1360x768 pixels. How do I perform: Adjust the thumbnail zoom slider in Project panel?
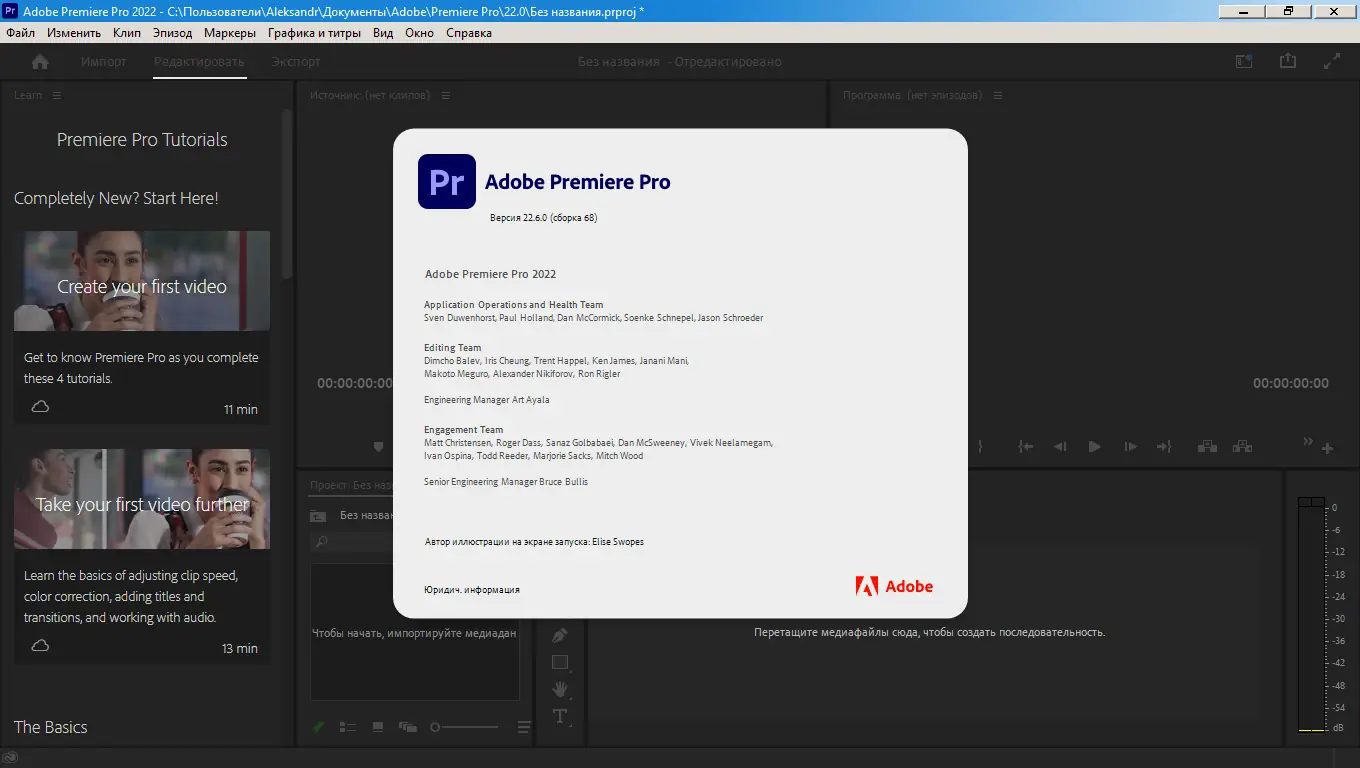click(x=464, y=727)
